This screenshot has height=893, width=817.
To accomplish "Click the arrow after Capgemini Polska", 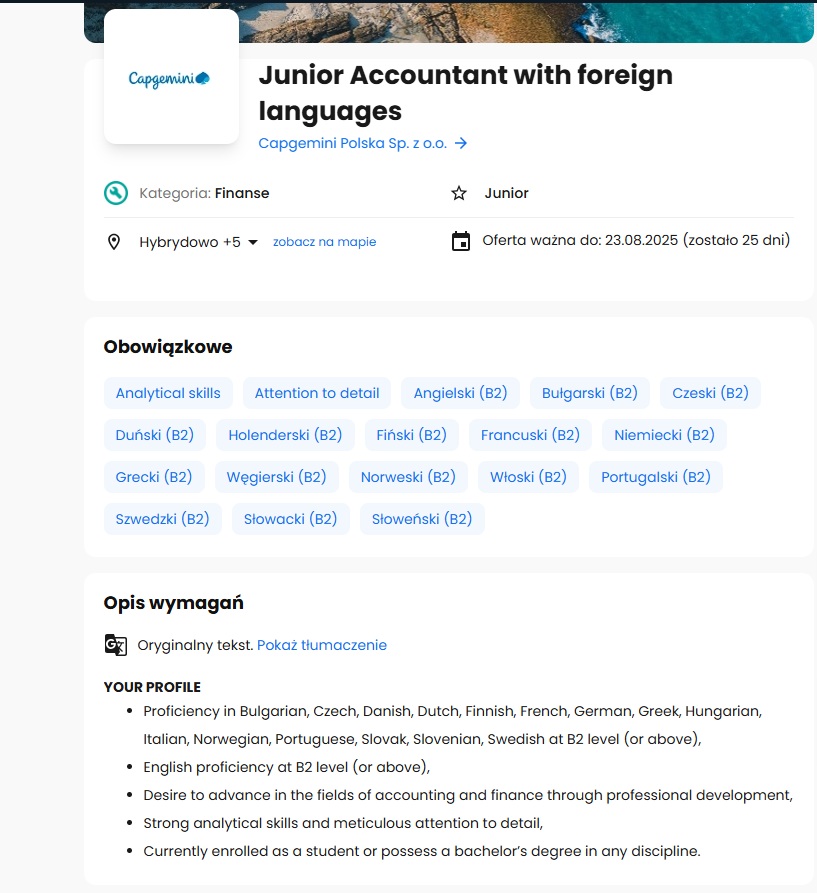I will click(x=461, y=143).
